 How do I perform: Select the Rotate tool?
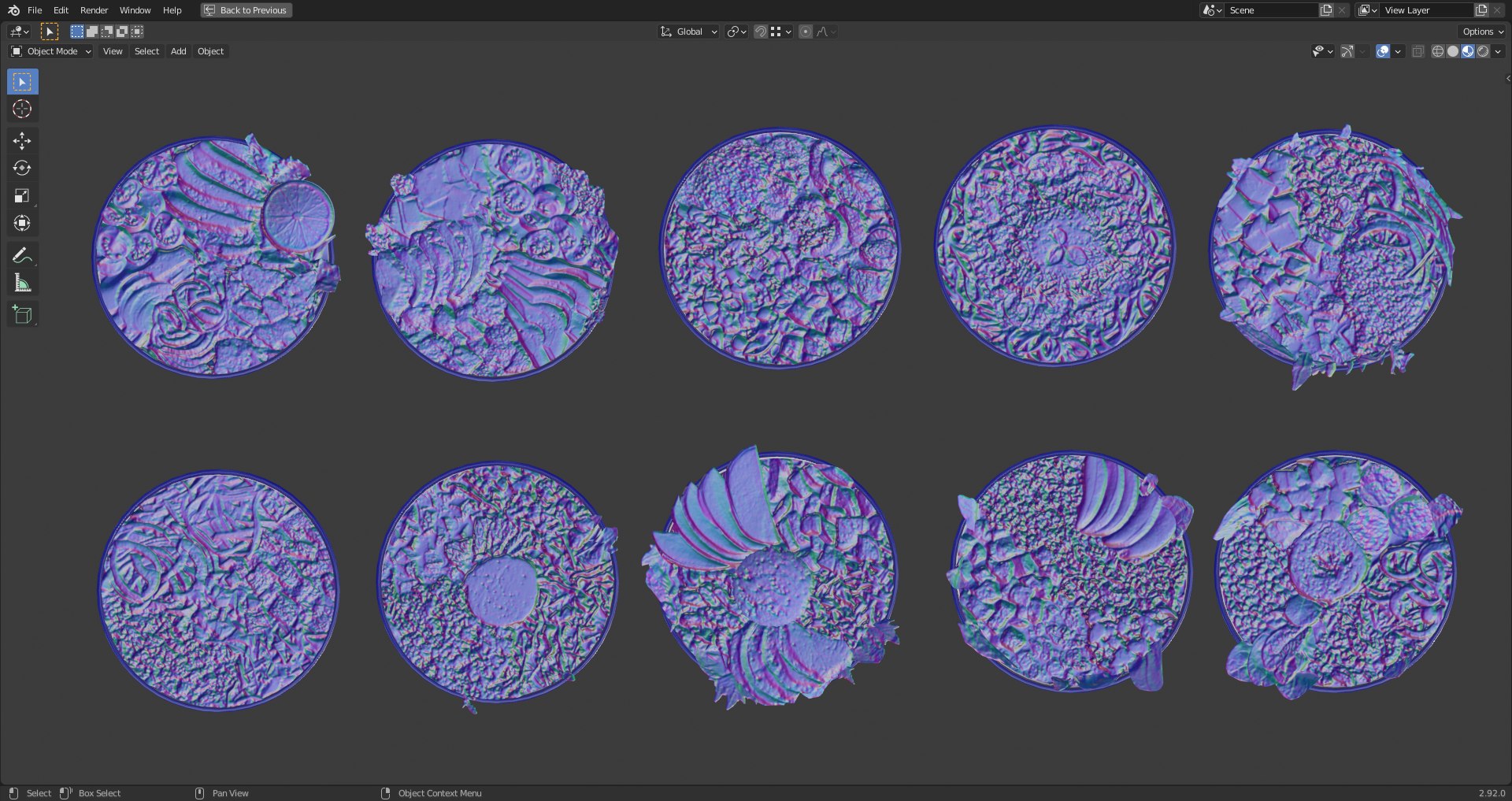tap(22, 168)
